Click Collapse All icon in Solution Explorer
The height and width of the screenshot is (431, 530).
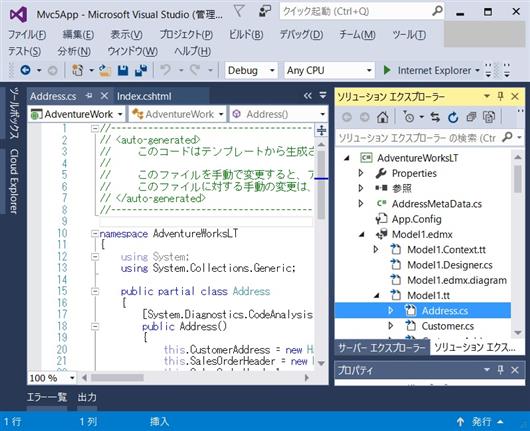coord(471,117)
